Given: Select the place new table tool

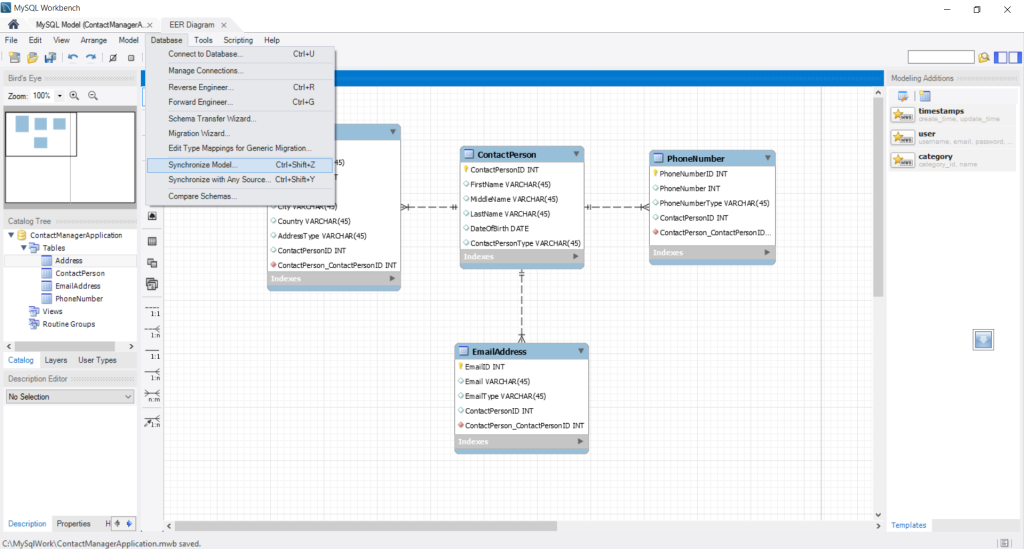Looking at the screenshot, I should tap(152, 242).
